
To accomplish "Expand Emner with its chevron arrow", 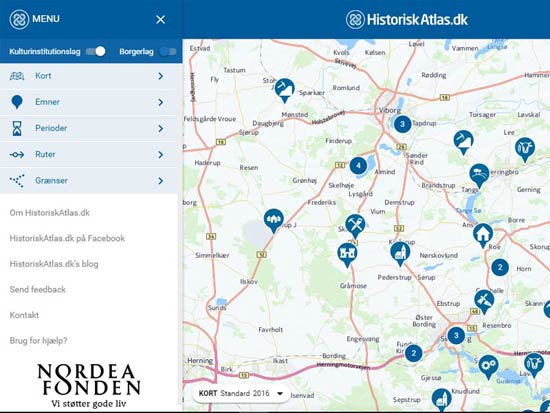I will click(161, 102).
